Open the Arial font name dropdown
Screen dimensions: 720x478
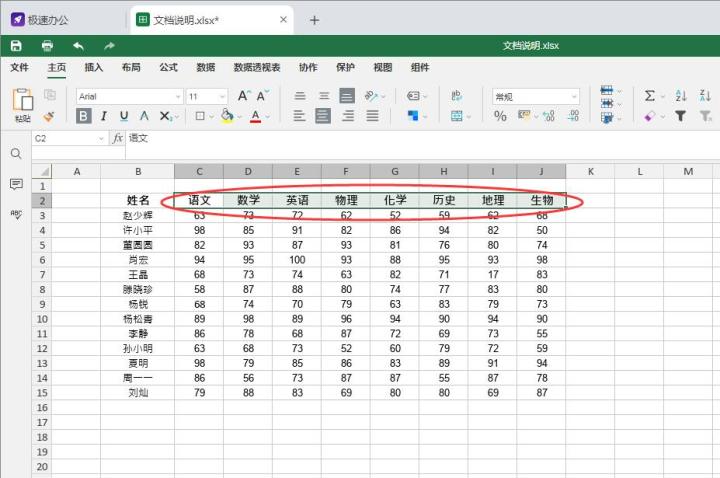click(x=178, y=96)
